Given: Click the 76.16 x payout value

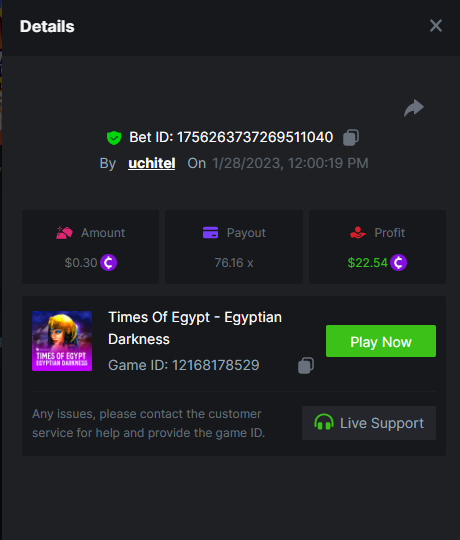Looking at the screenshot, I should click(234, 263).
